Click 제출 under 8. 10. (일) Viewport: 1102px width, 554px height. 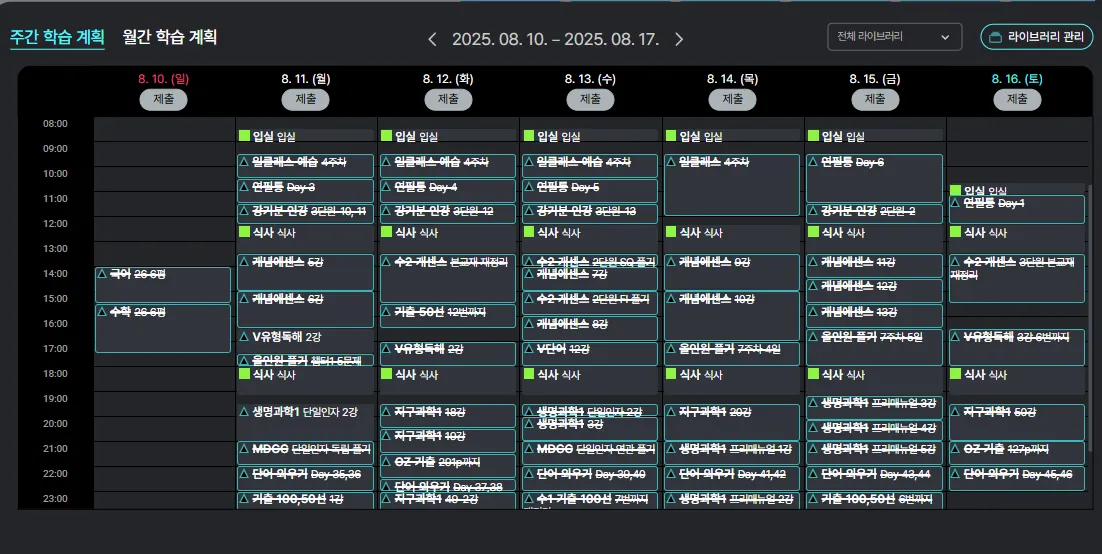coord(163,99)
